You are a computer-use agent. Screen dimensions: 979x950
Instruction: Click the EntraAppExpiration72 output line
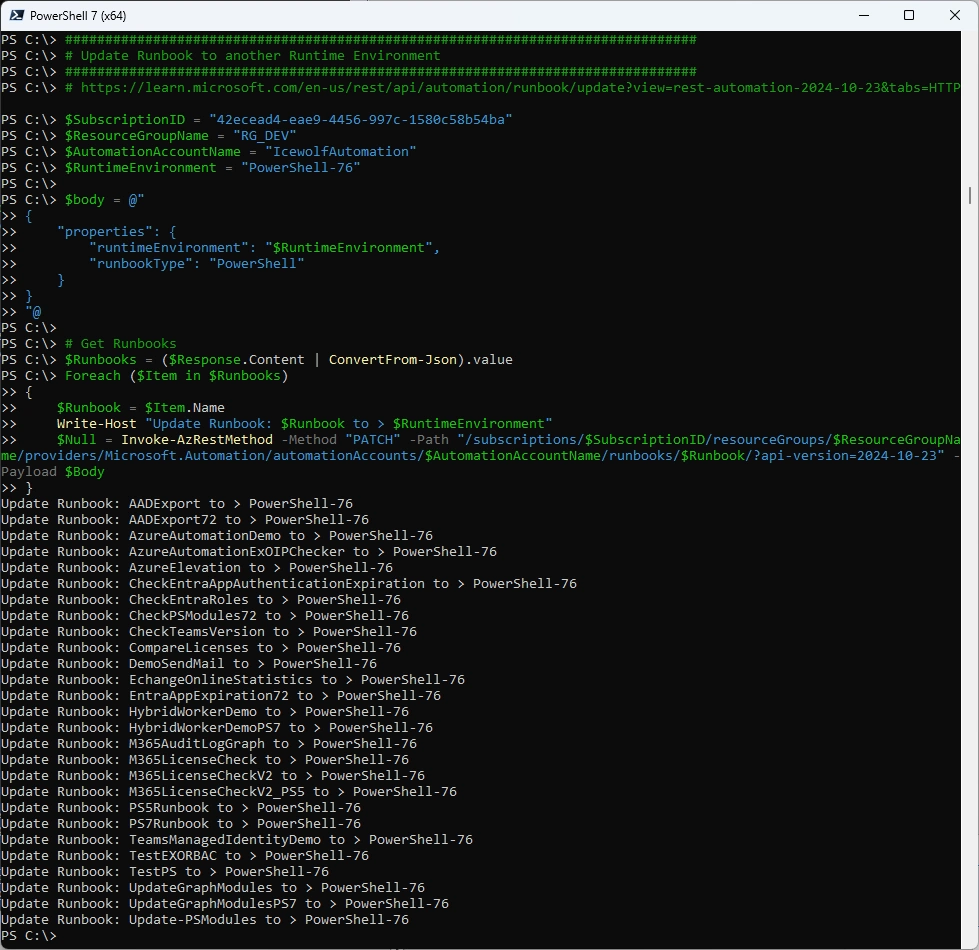221,696
